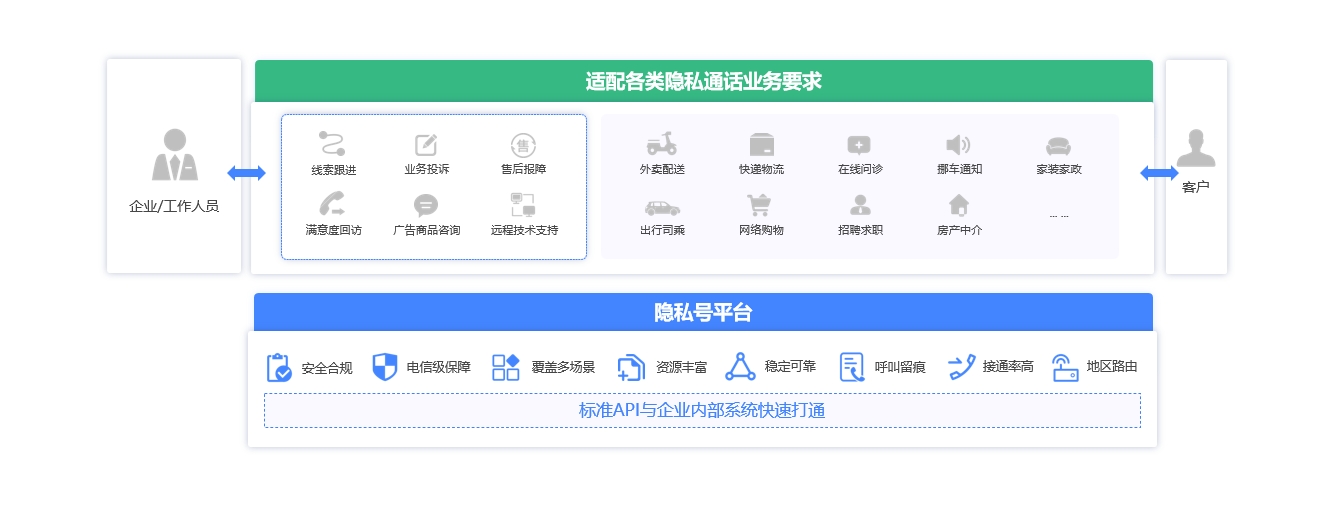
Task: Click the 外卖配送 delivery scooter icon
Action: coord(661,144)
